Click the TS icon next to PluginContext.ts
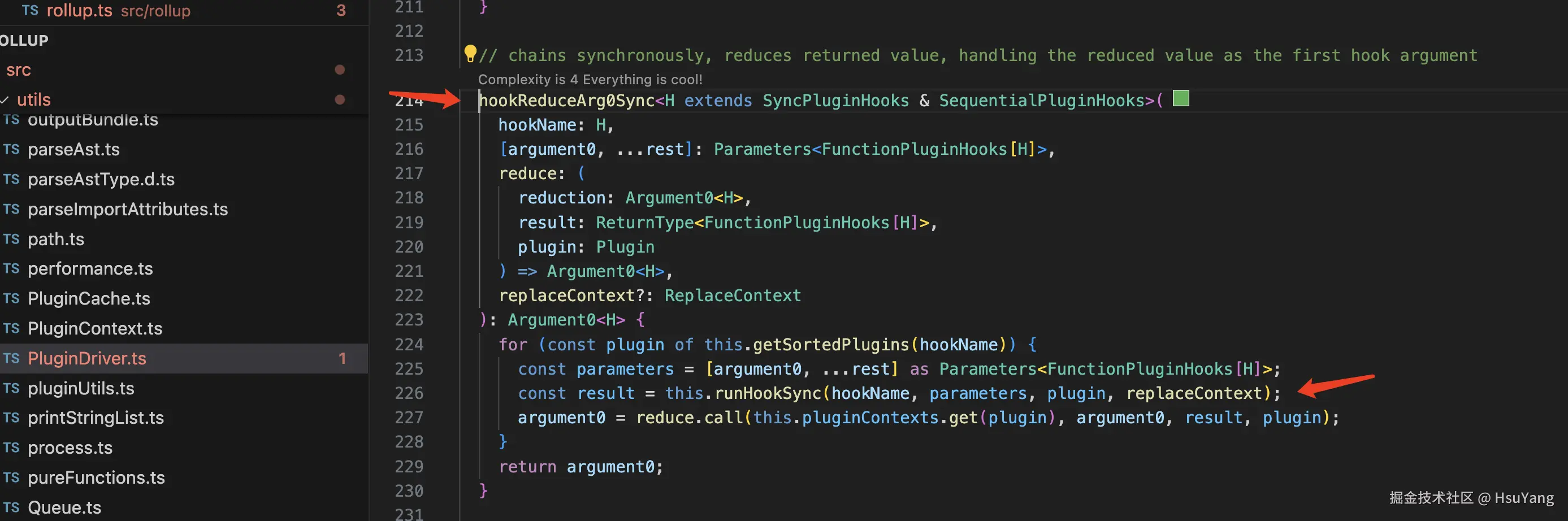This screenshot has width=1568, height=521. pyautogui.click(x=11, y=328)
